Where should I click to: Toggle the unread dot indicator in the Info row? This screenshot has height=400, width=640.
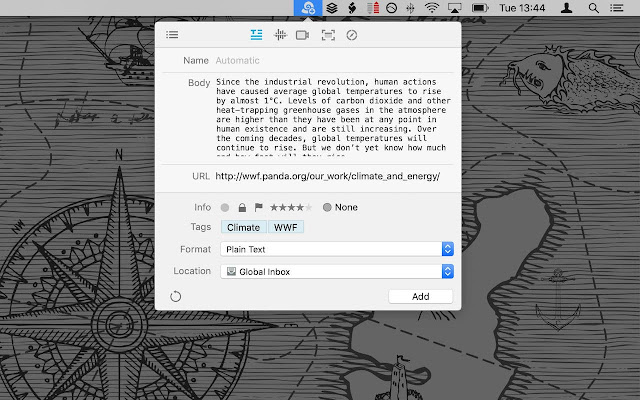(x=225, y=208)
